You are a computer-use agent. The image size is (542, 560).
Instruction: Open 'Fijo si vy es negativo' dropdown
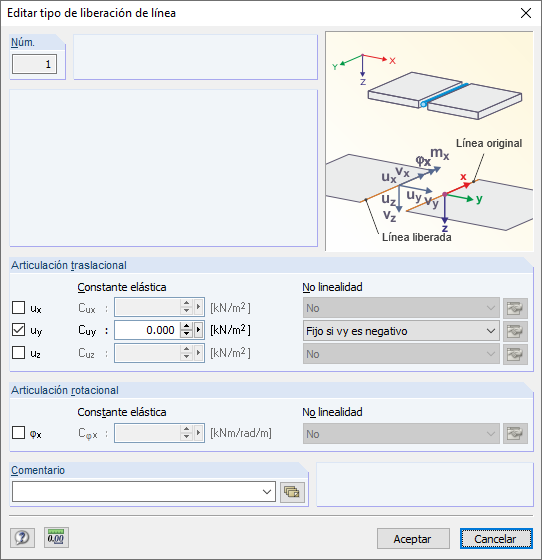click(x=401, y=331)
